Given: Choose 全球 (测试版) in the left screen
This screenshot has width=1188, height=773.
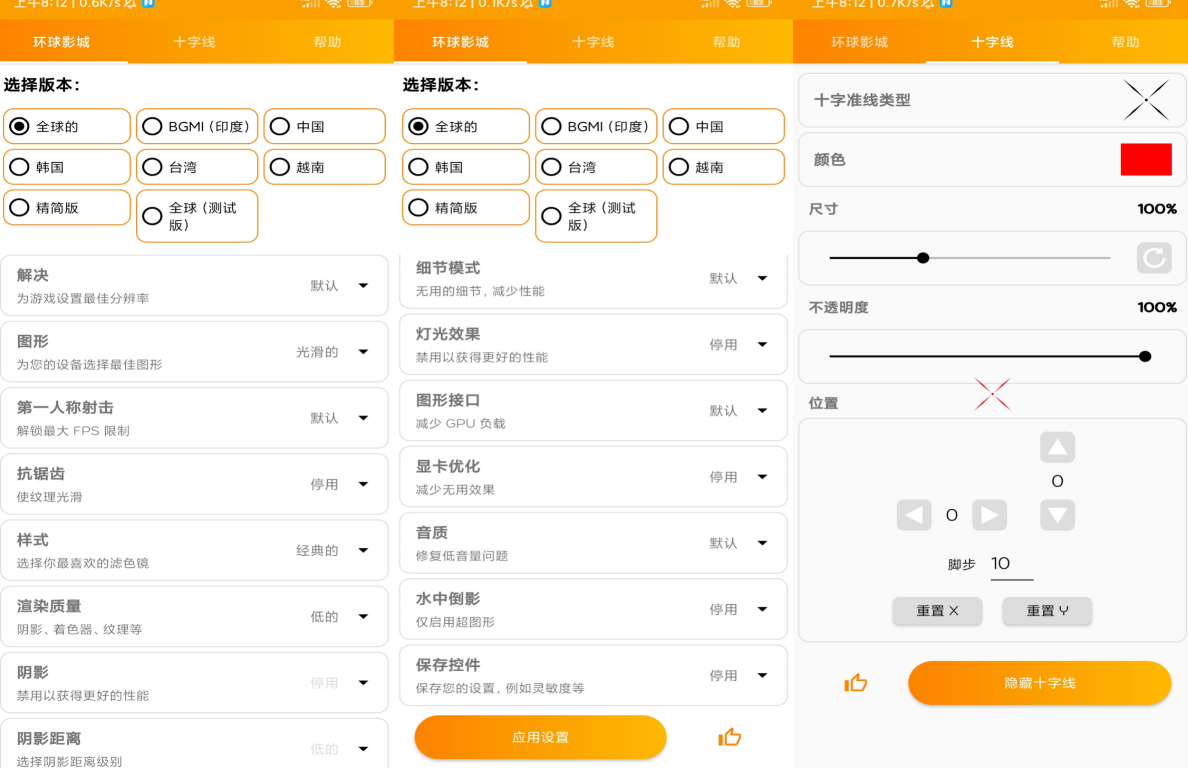Looking at the screenshot, I should (x=197, y=216).
